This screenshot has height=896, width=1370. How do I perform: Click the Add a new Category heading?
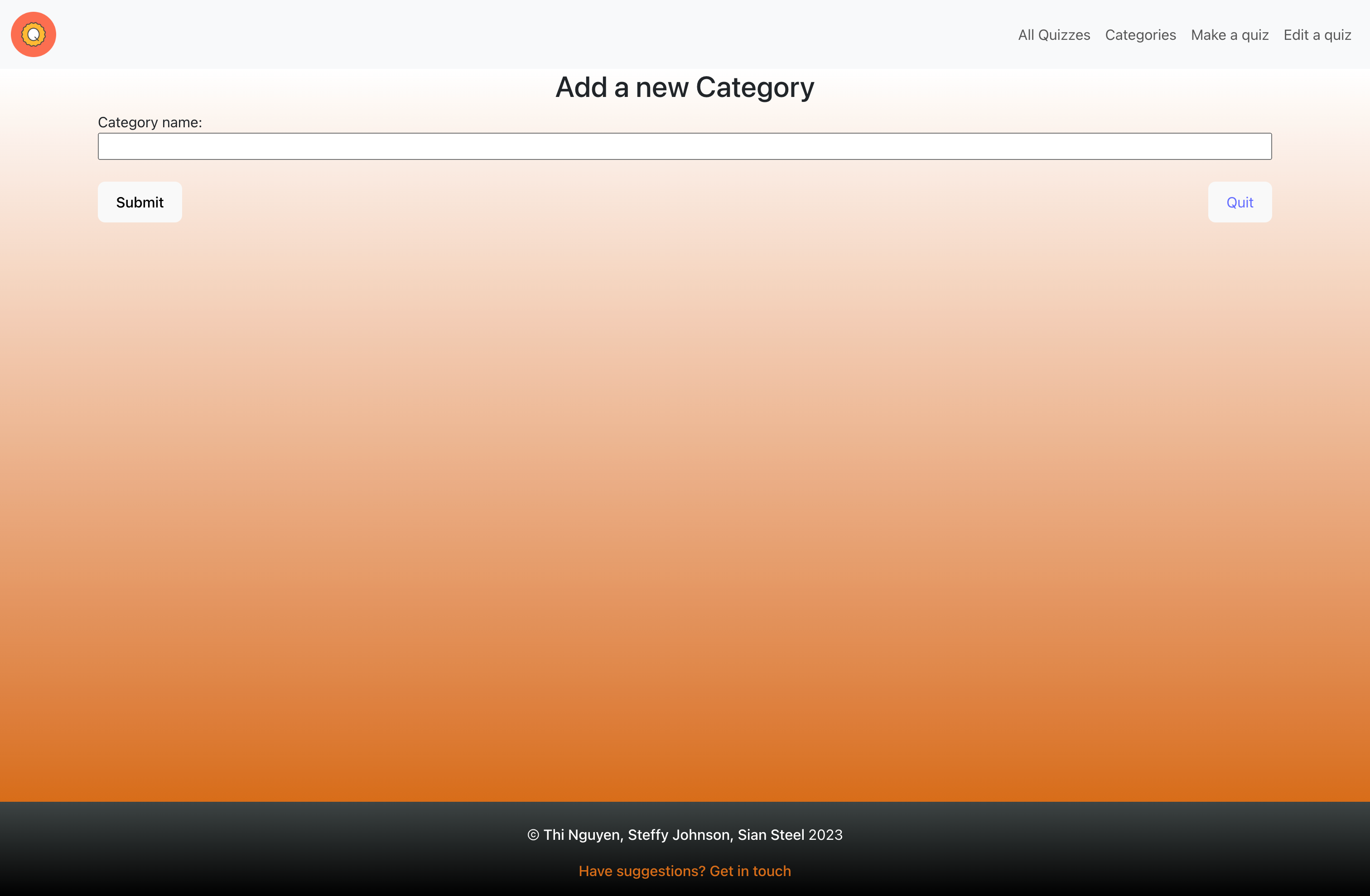click(685, 87)
